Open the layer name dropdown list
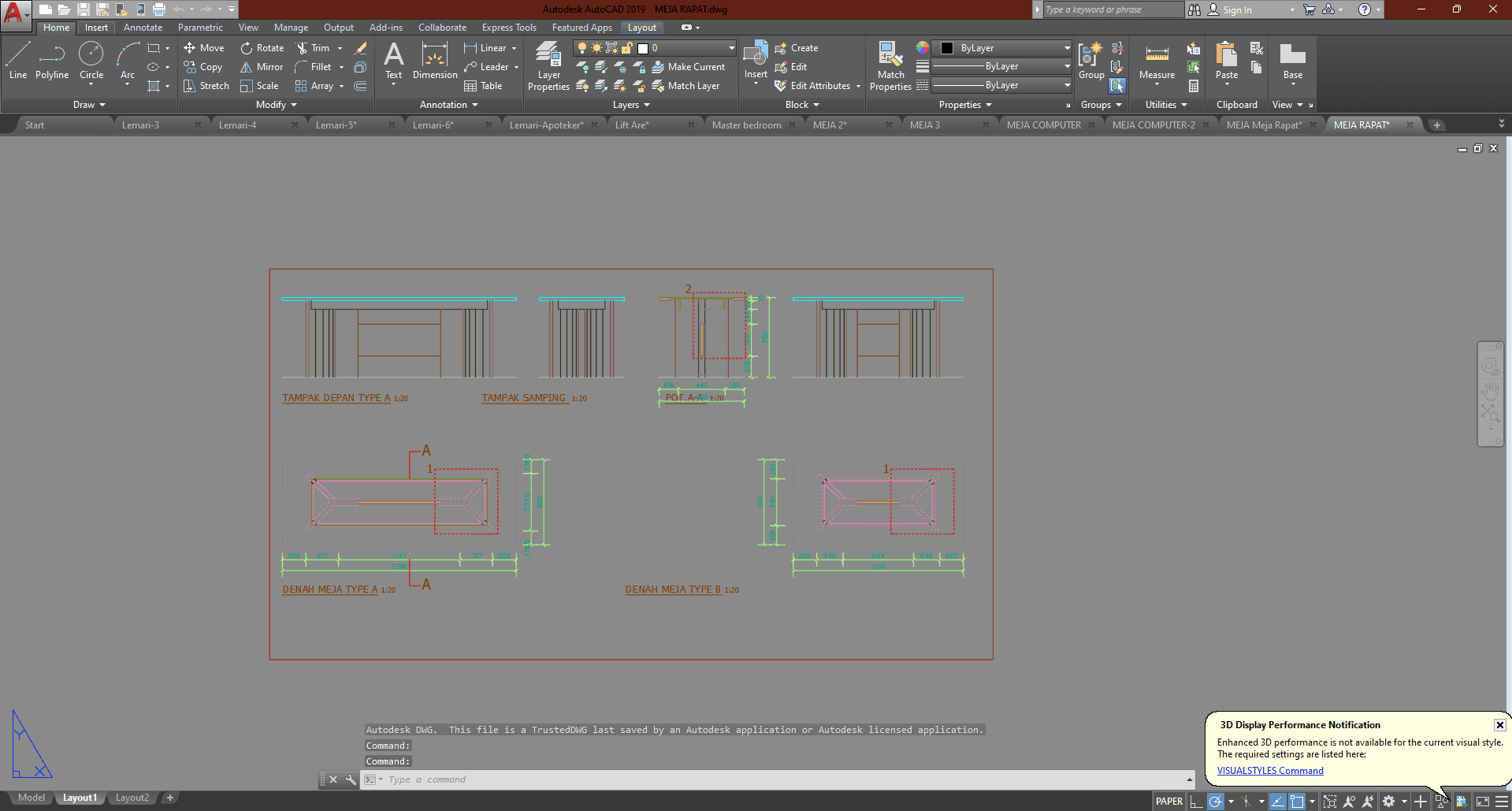1512x811 pixels. (731, 48)
